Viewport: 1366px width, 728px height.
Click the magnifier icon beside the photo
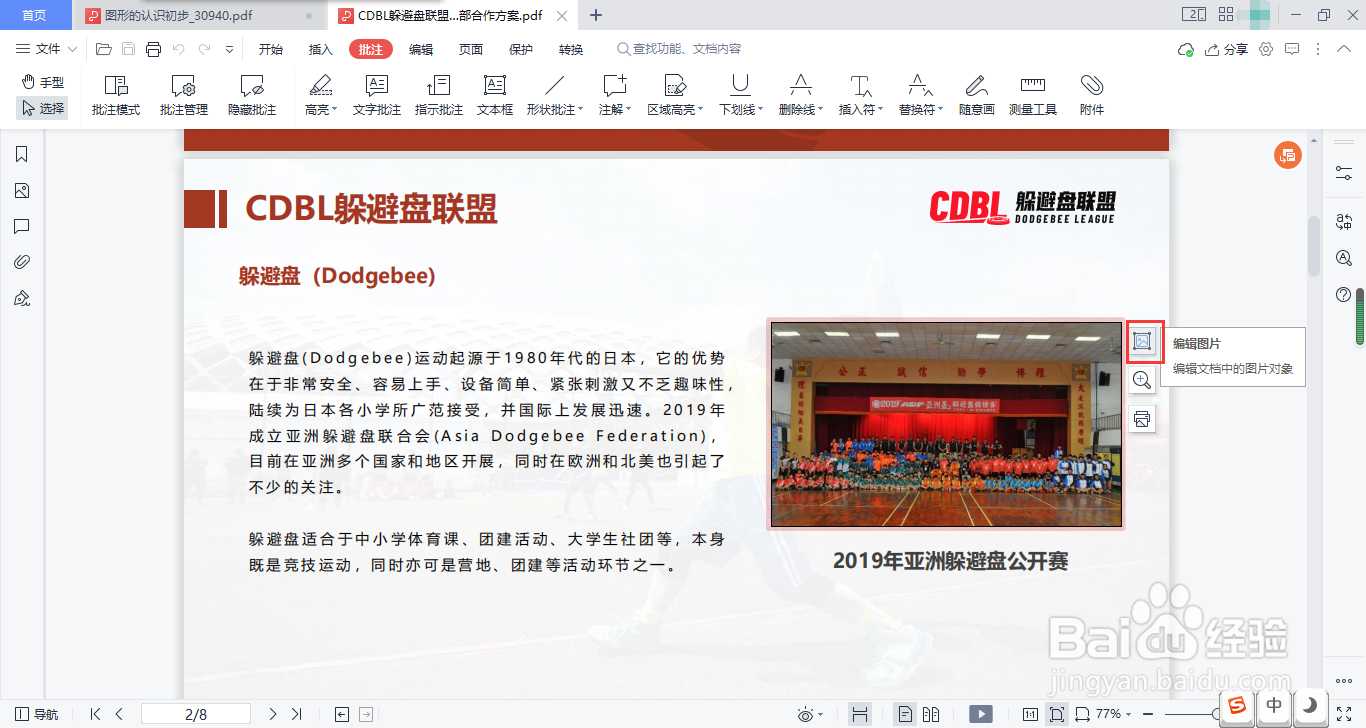[1142, 380]
